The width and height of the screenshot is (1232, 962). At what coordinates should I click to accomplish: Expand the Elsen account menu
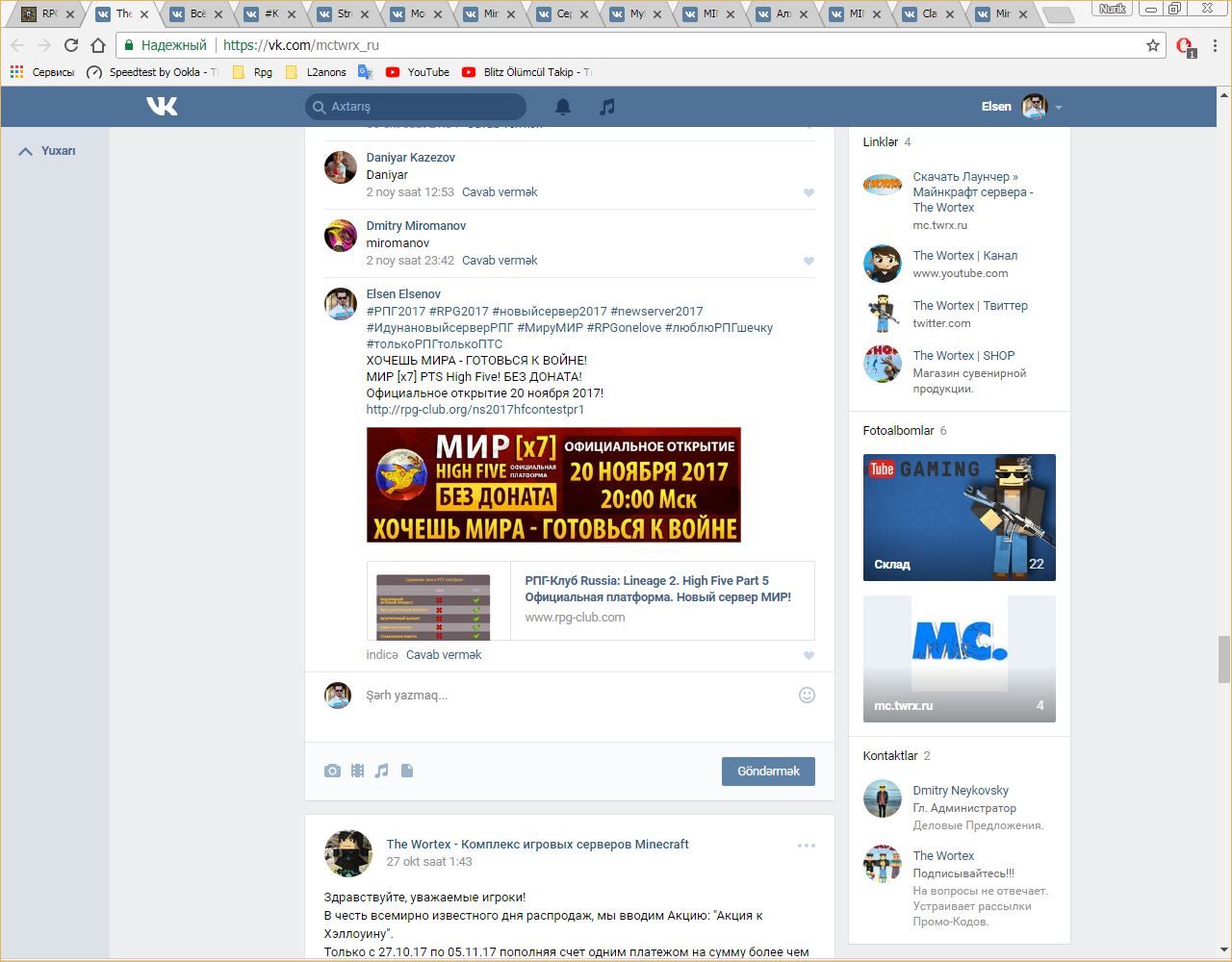[x=1021, y=107]
